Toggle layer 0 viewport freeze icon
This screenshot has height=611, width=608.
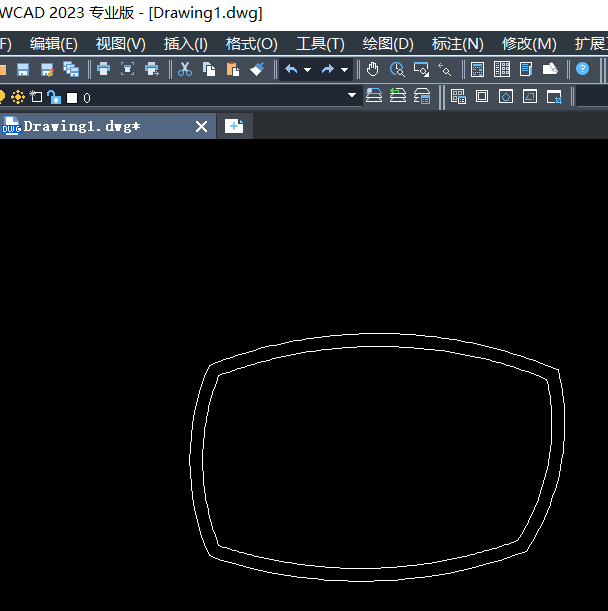pos(36,97)
